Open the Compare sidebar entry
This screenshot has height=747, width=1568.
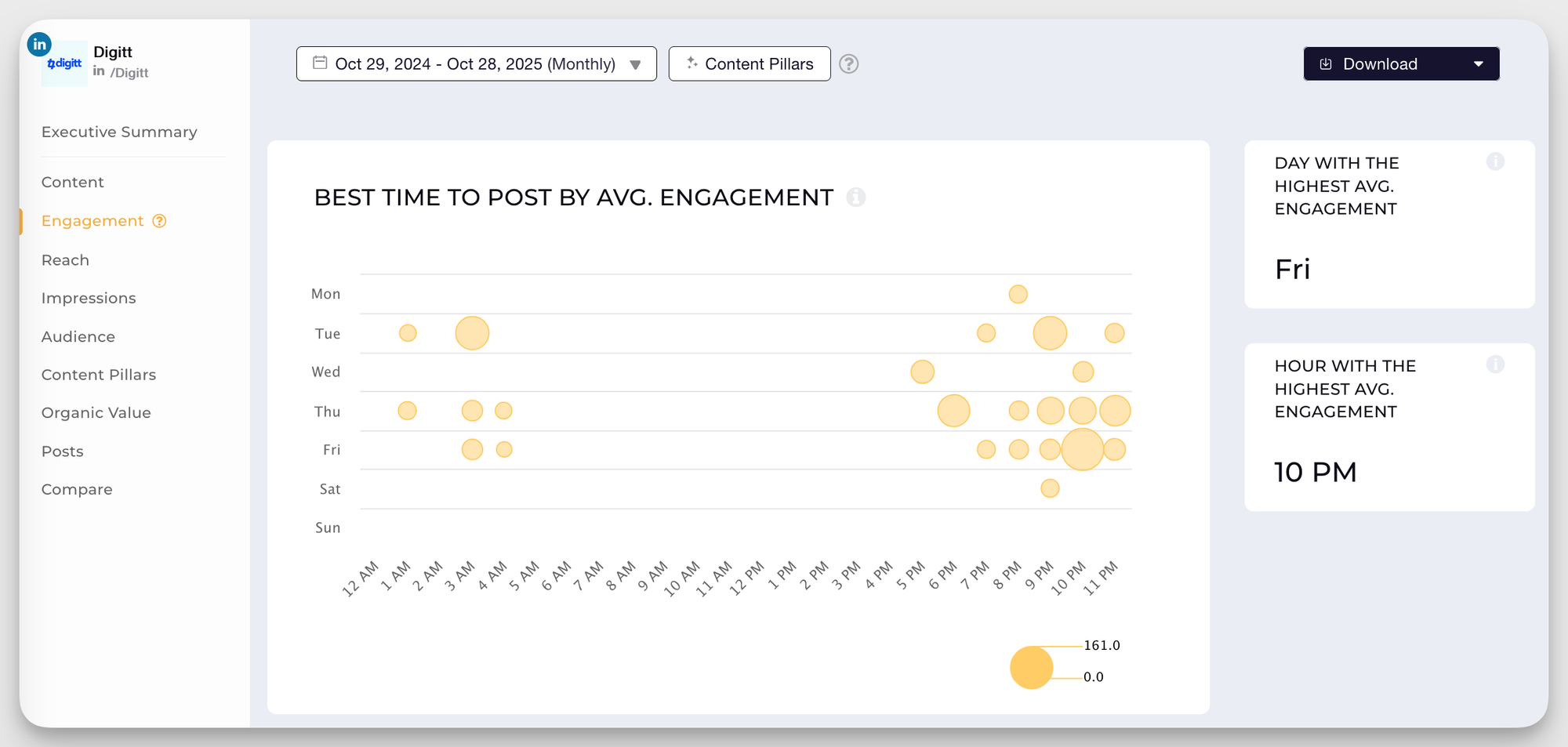(x=77, y=488)
